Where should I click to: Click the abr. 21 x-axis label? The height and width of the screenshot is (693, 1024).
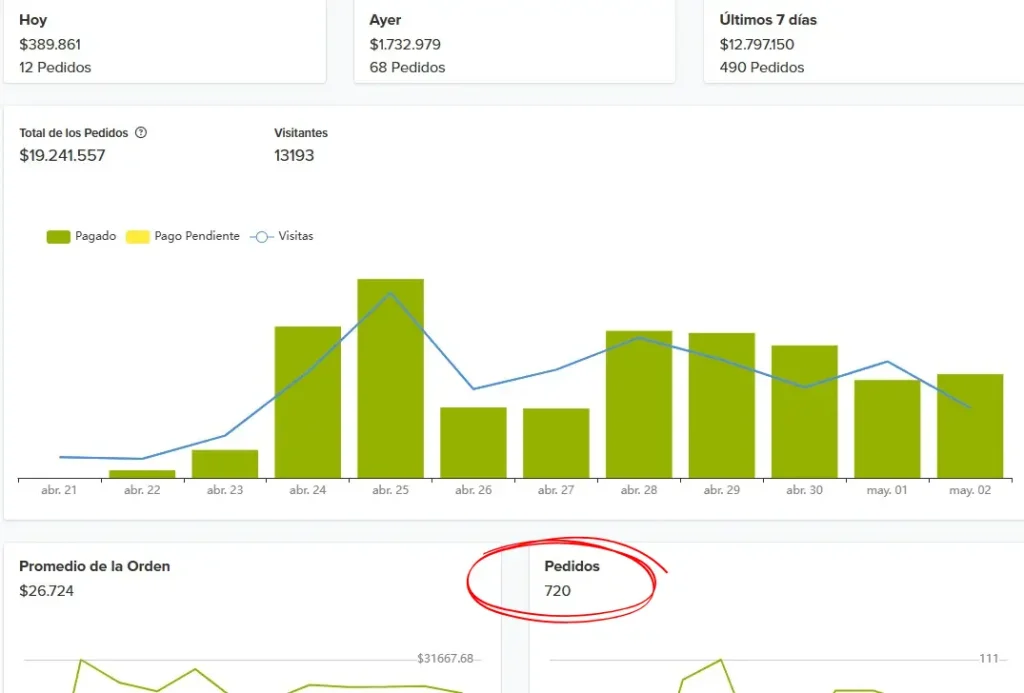59,491
